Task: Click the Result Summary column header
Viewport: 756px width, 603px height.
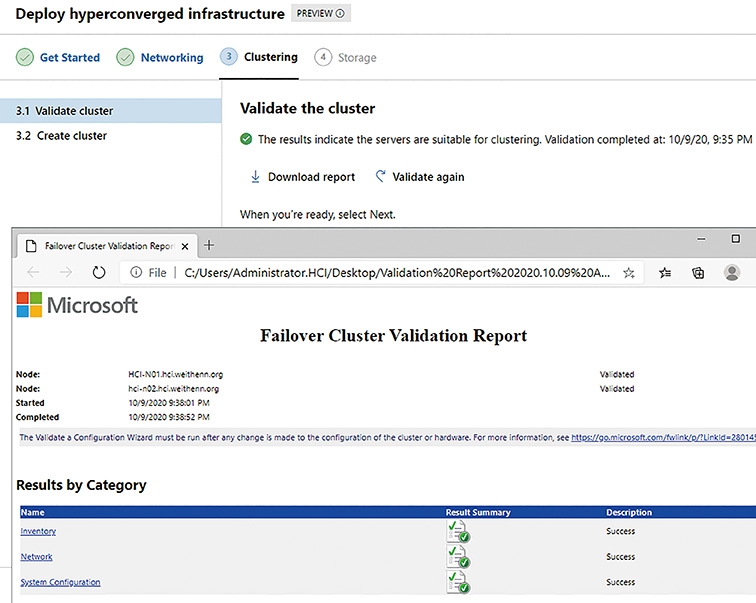Action: point(478,512)
